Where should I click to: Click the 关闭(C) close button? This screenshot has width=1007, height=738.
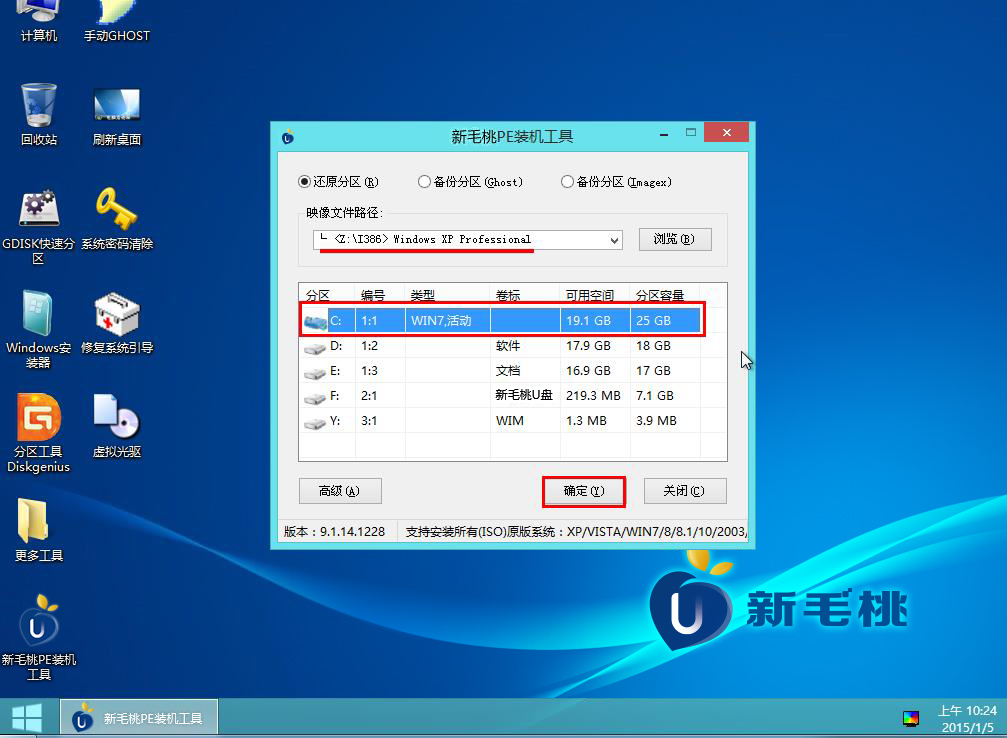(x=685, y=491)
